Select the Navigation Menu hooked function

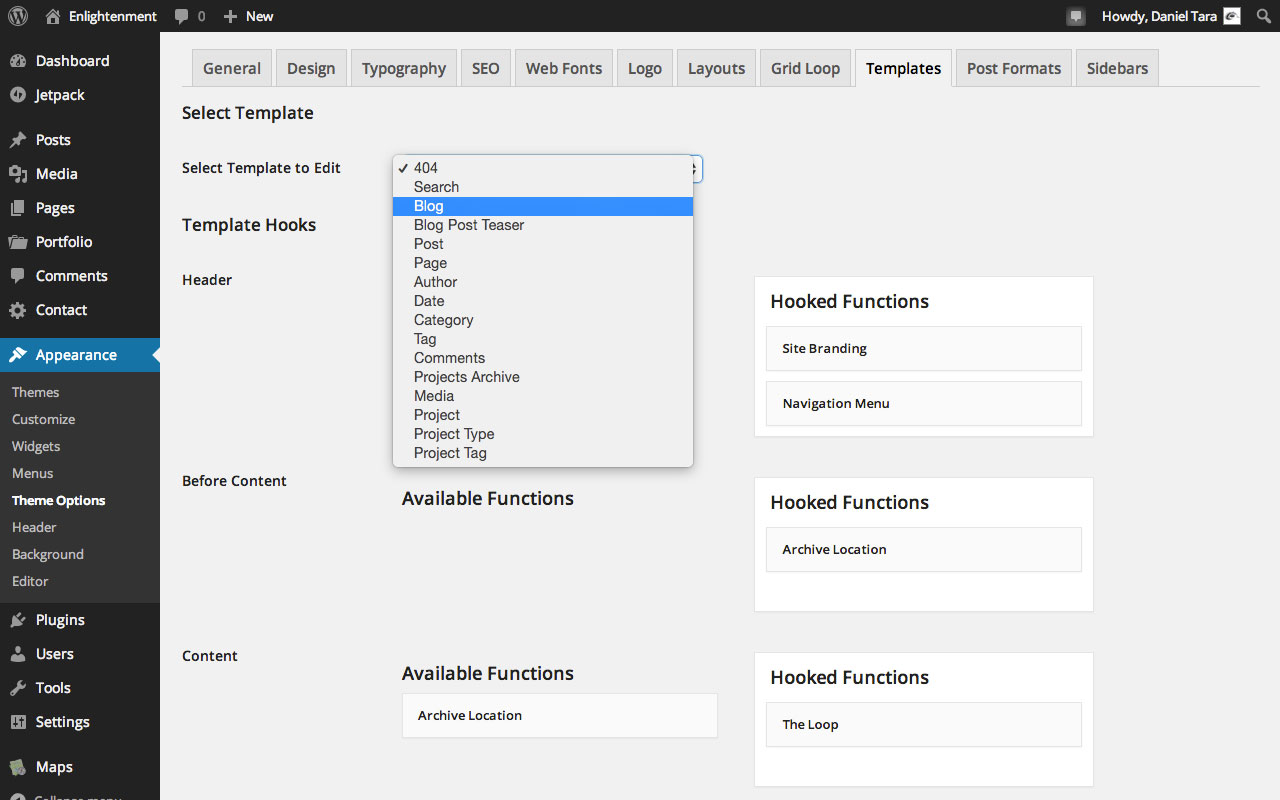click(924, 404)
